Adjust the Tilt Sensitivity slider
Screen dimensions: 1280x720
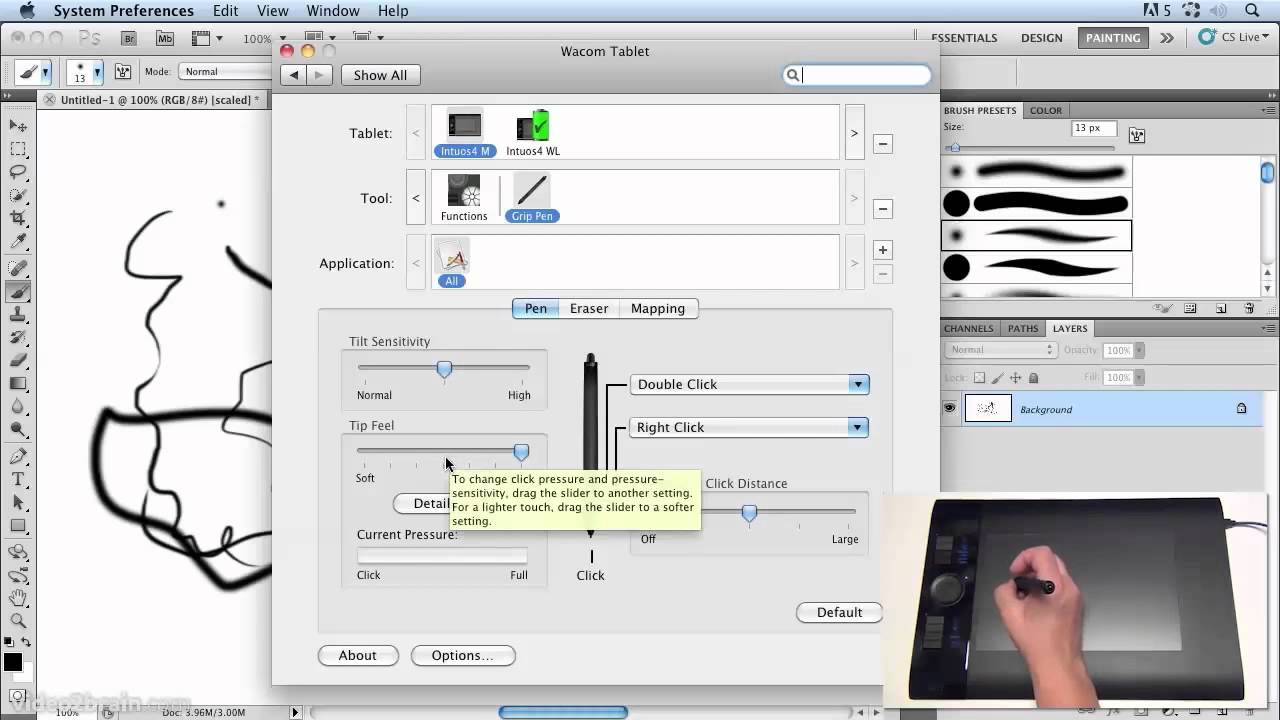pyautogui.click(x=444, y=369)
